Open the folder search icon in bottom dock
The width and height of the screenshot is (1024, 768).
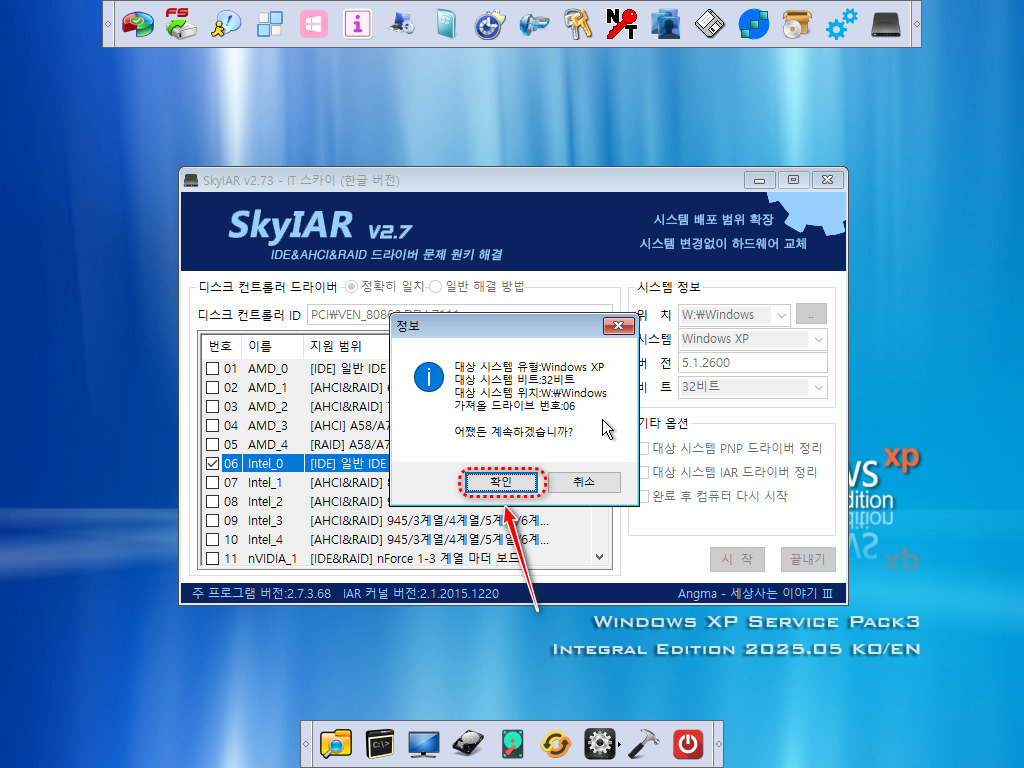coord(336,744)
